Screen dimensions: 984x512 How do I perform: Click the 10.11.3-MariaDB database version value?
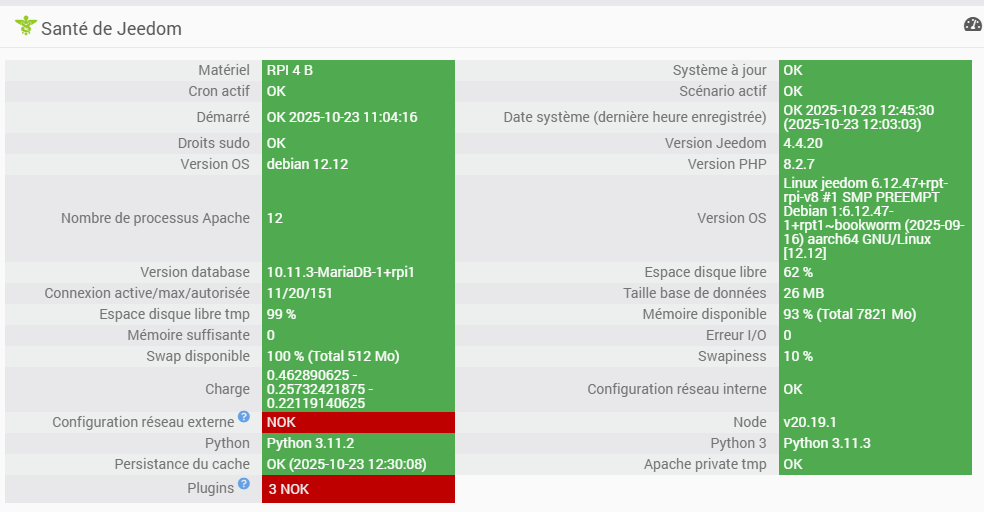[x=340, y=272]
